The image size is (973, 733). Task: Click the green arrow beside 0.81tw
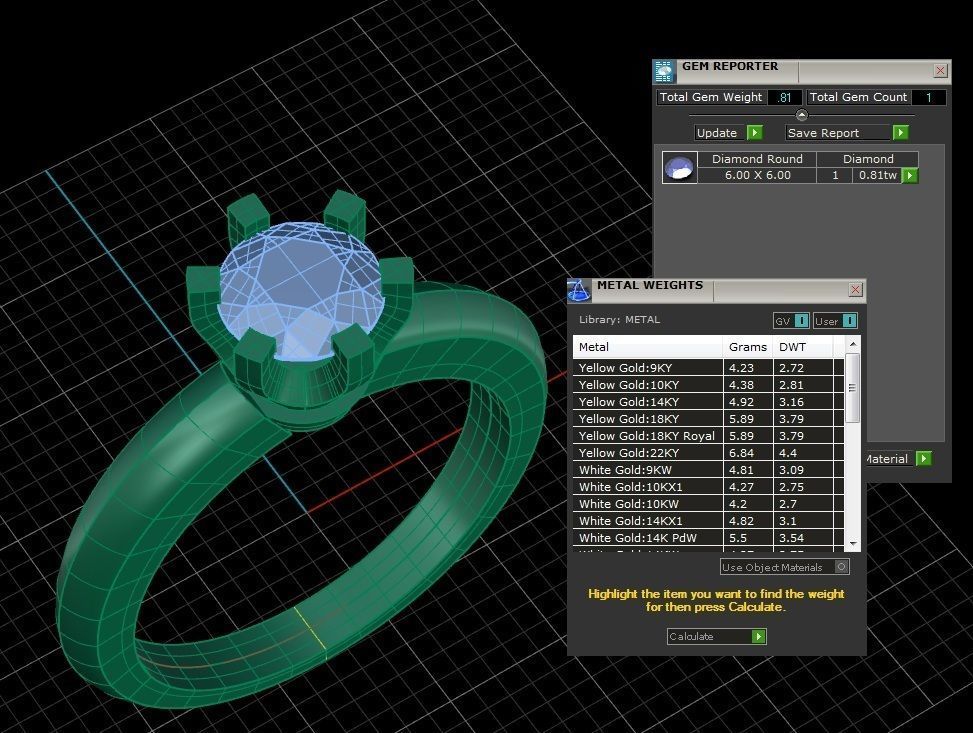910,176
